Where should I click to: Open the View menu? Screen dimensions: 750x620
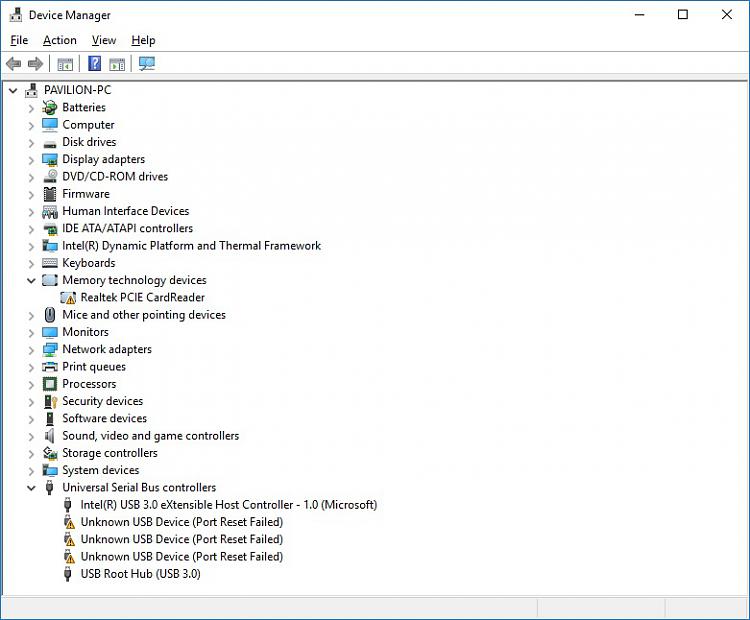click(104, 40)
